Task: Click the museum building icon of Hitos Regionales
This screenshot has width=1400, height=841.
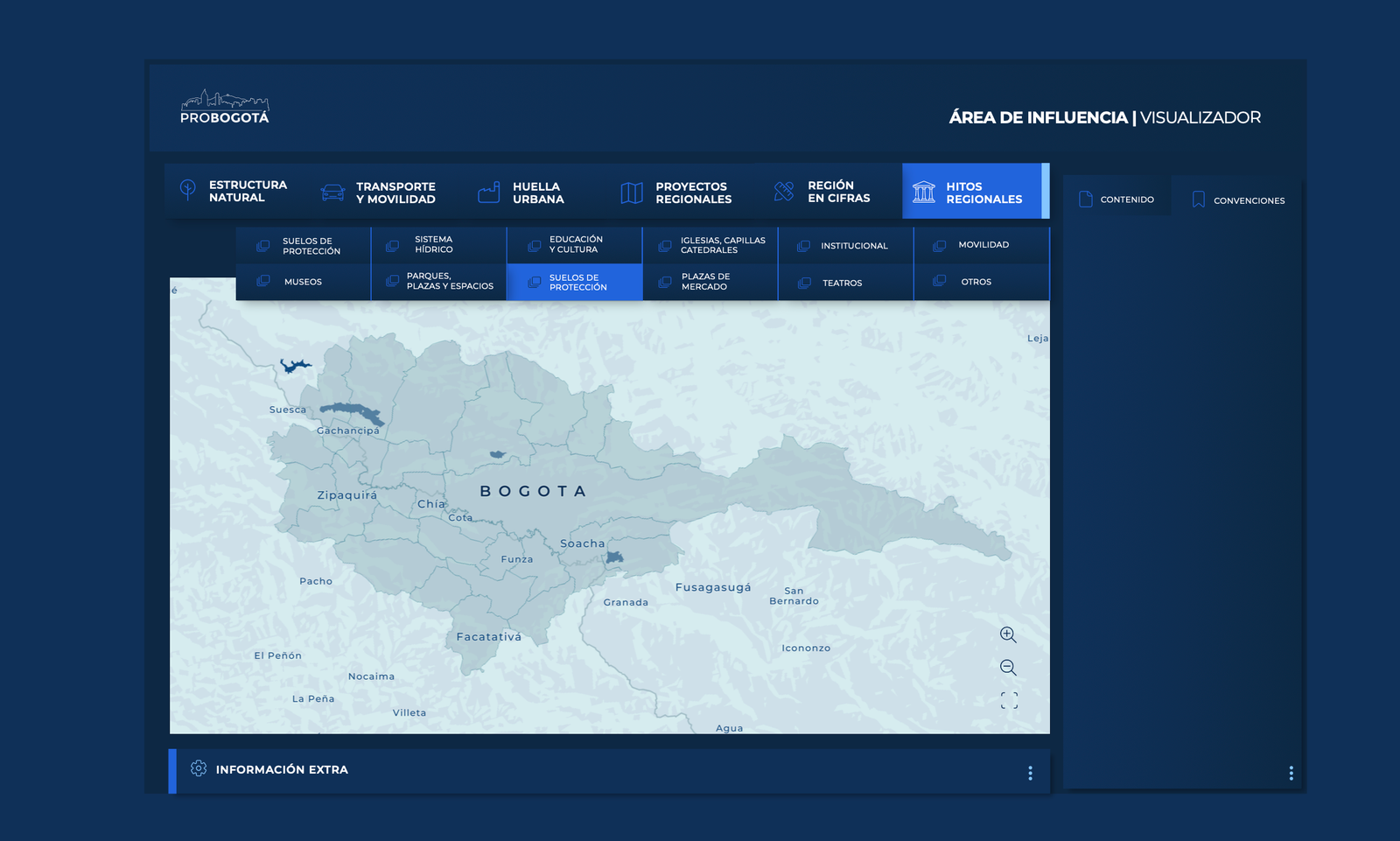Action: tap(924, 192)
